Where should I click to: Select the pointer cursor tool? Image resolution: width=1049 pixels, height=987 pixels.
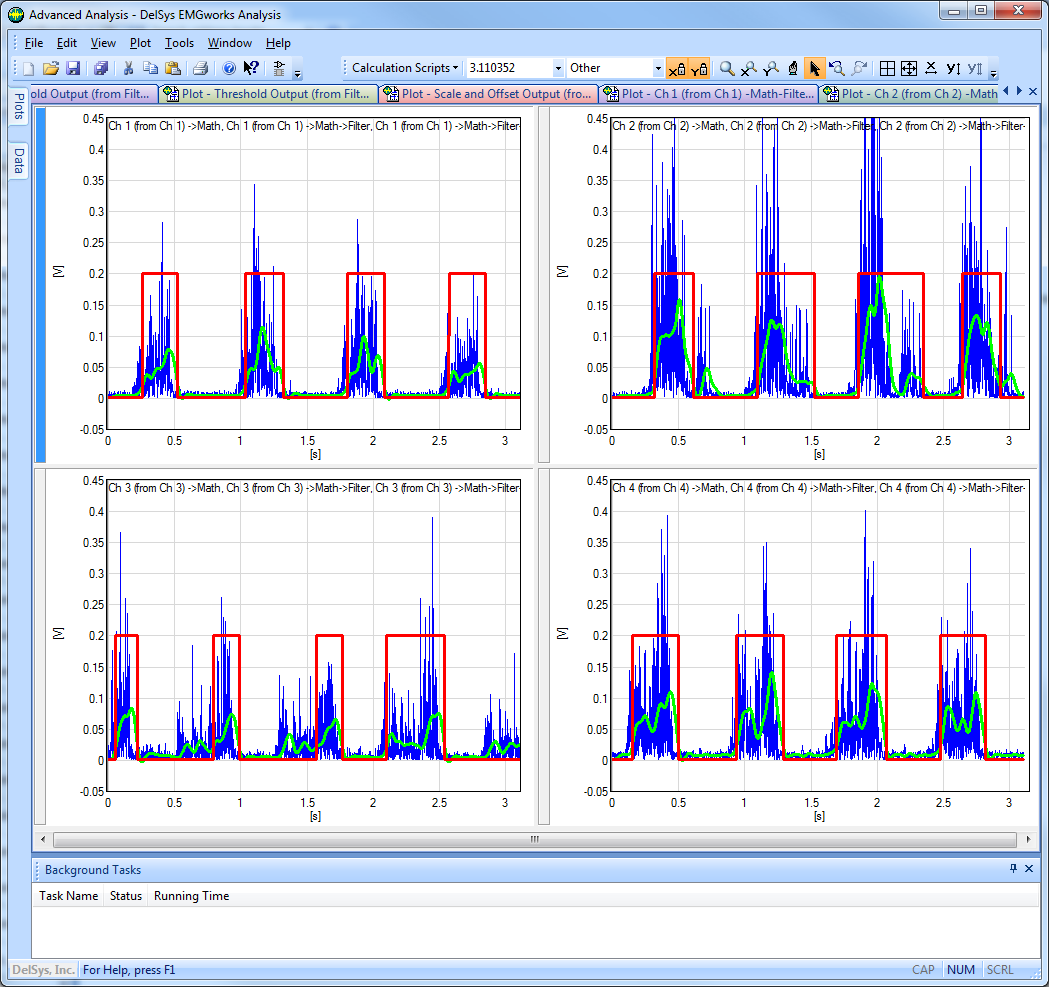(814, 69)
